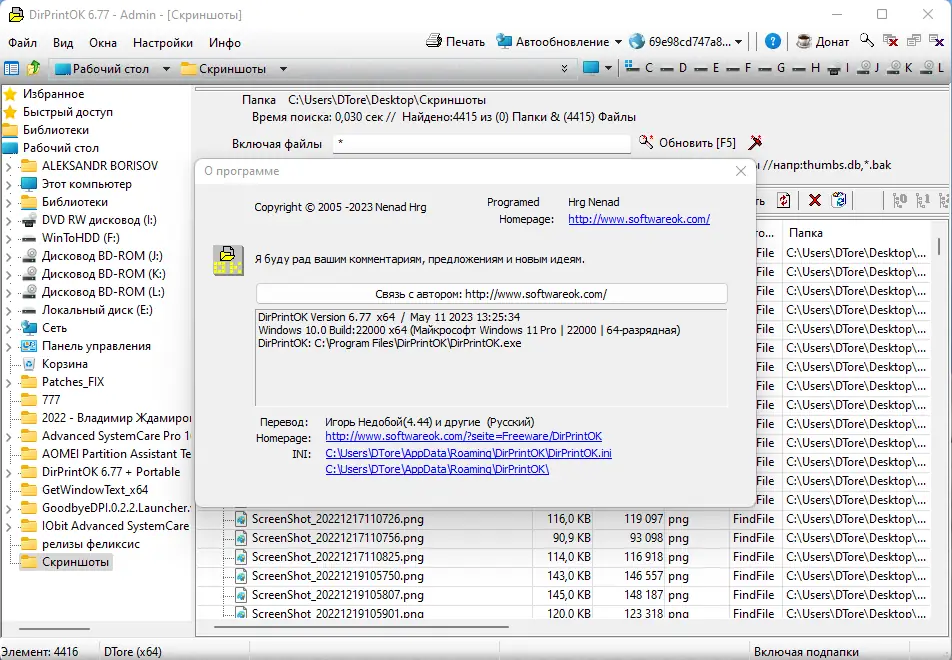Click the file list horizontal scrollbar

click(x=361, y=626)
